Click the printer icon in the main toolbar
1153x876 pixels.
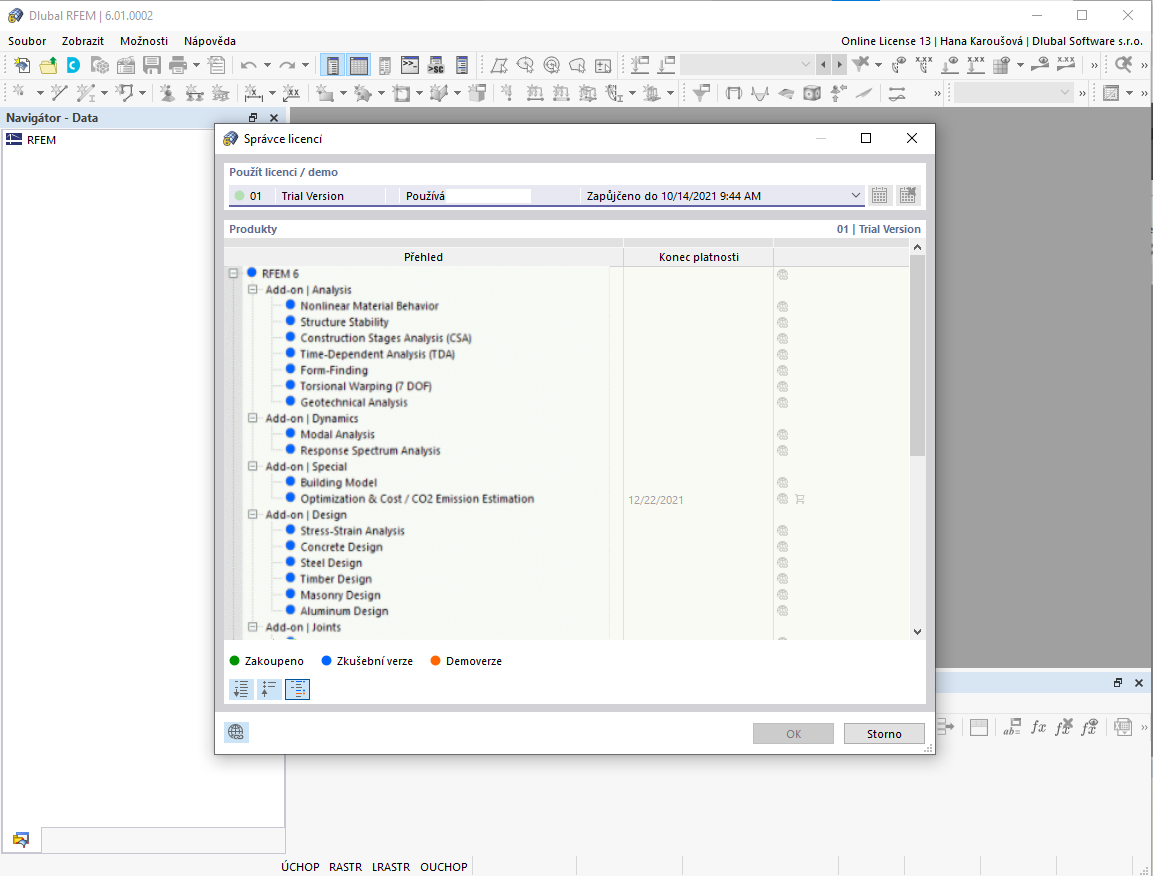coord(177,64)
